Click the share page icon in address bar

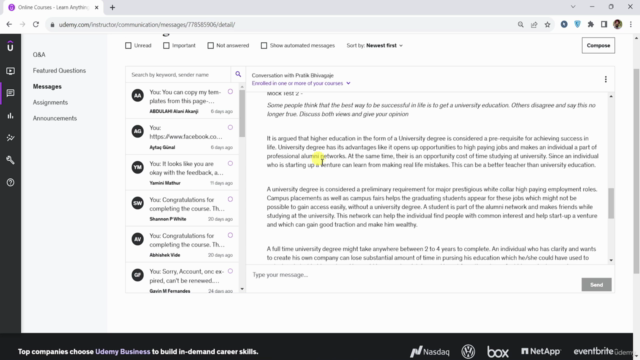click(534, 24)
